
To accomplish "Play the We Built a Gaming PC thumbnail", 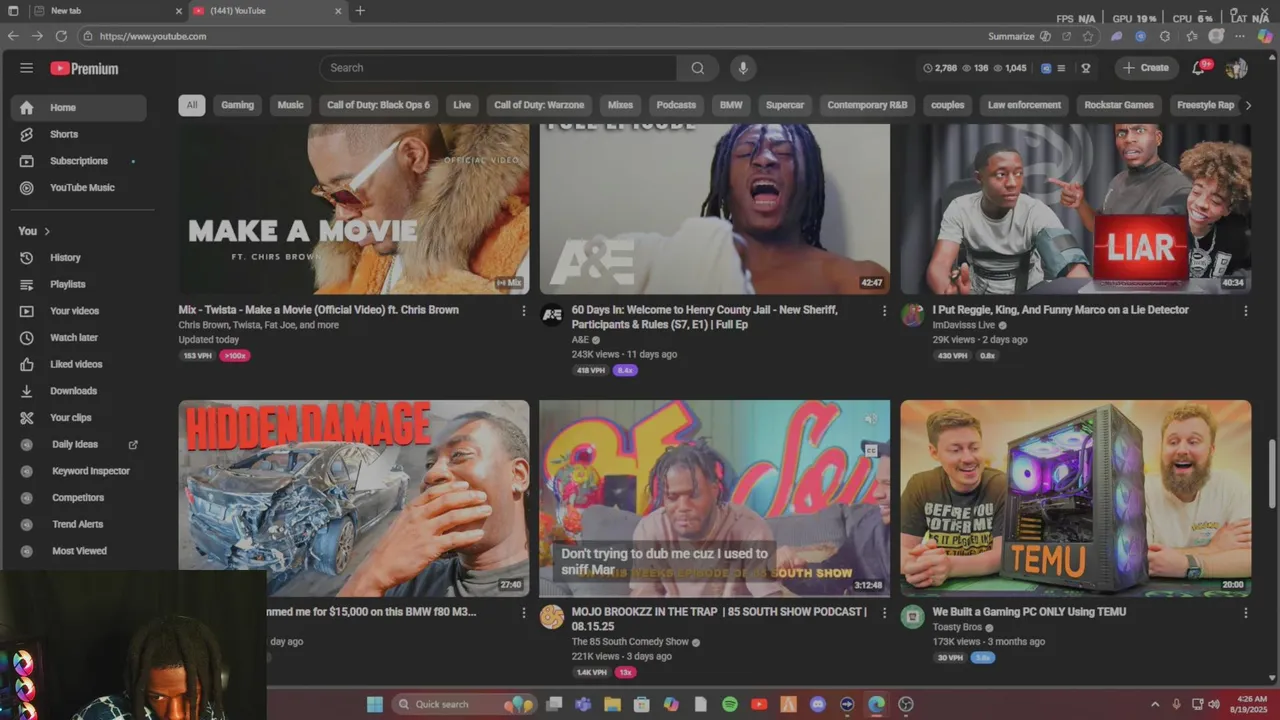I will (x=1075, y=498).
